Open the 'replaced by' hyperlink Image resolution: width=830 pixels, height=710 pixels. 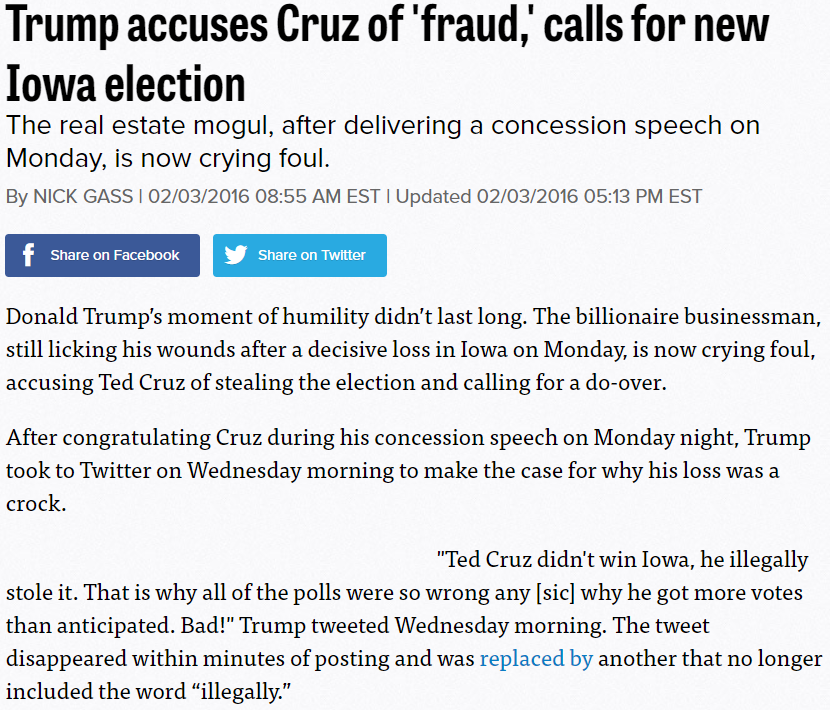pyautogui.click(x=536, y=659)
